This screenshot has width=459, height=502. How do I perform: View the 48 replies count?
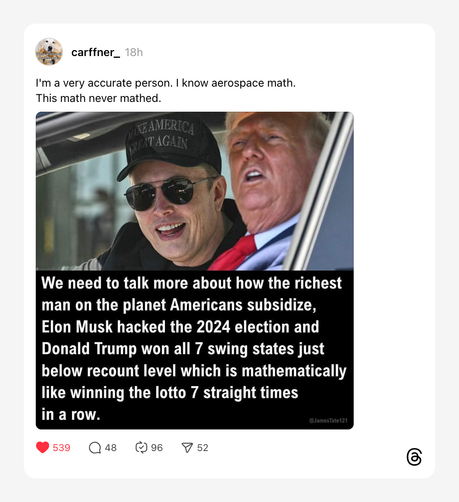pyautogui.click(x=111, y=448)
